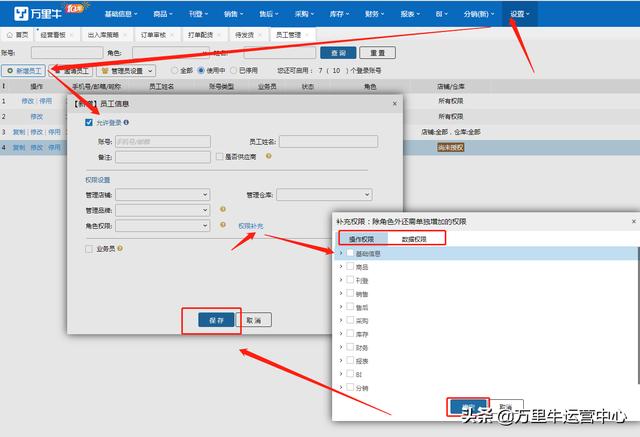Expand the 基础信息 tree node
640x437 pixels.
pos(341,253)
